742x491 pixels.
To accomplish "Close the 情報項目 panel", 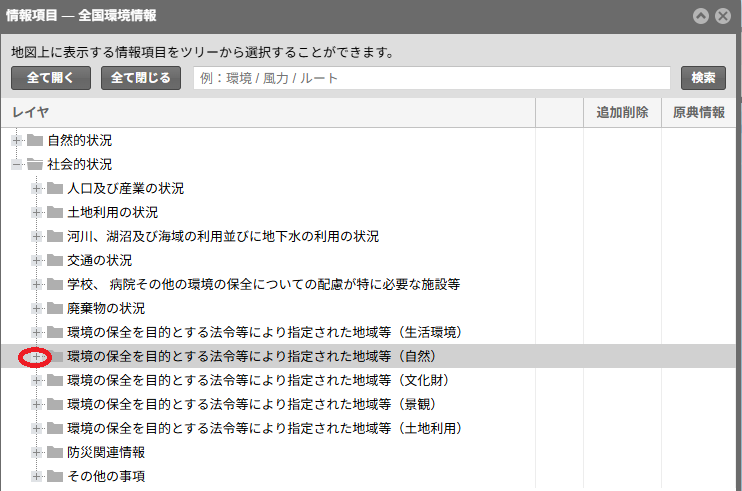I will (723, 16).
